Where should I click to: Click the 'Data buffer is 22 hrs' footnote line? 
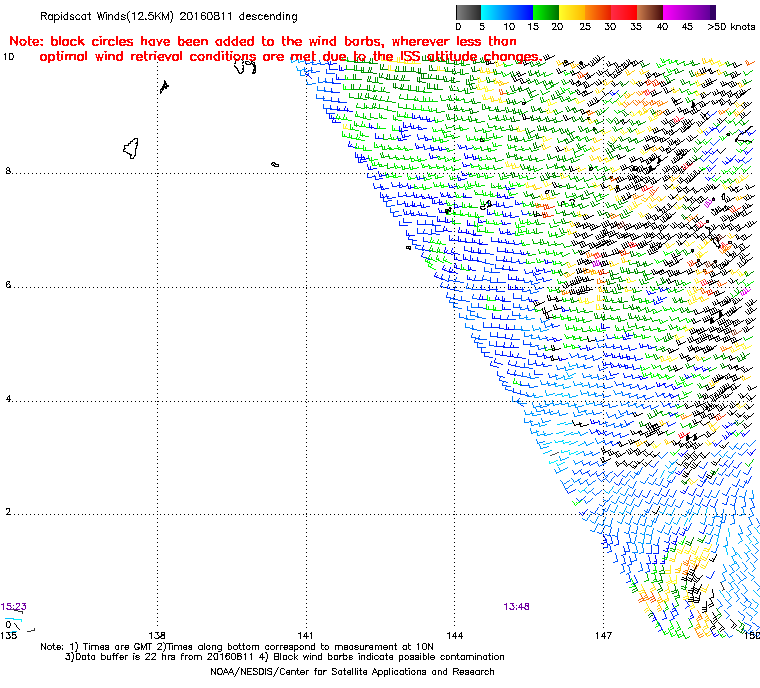[285, 657]
